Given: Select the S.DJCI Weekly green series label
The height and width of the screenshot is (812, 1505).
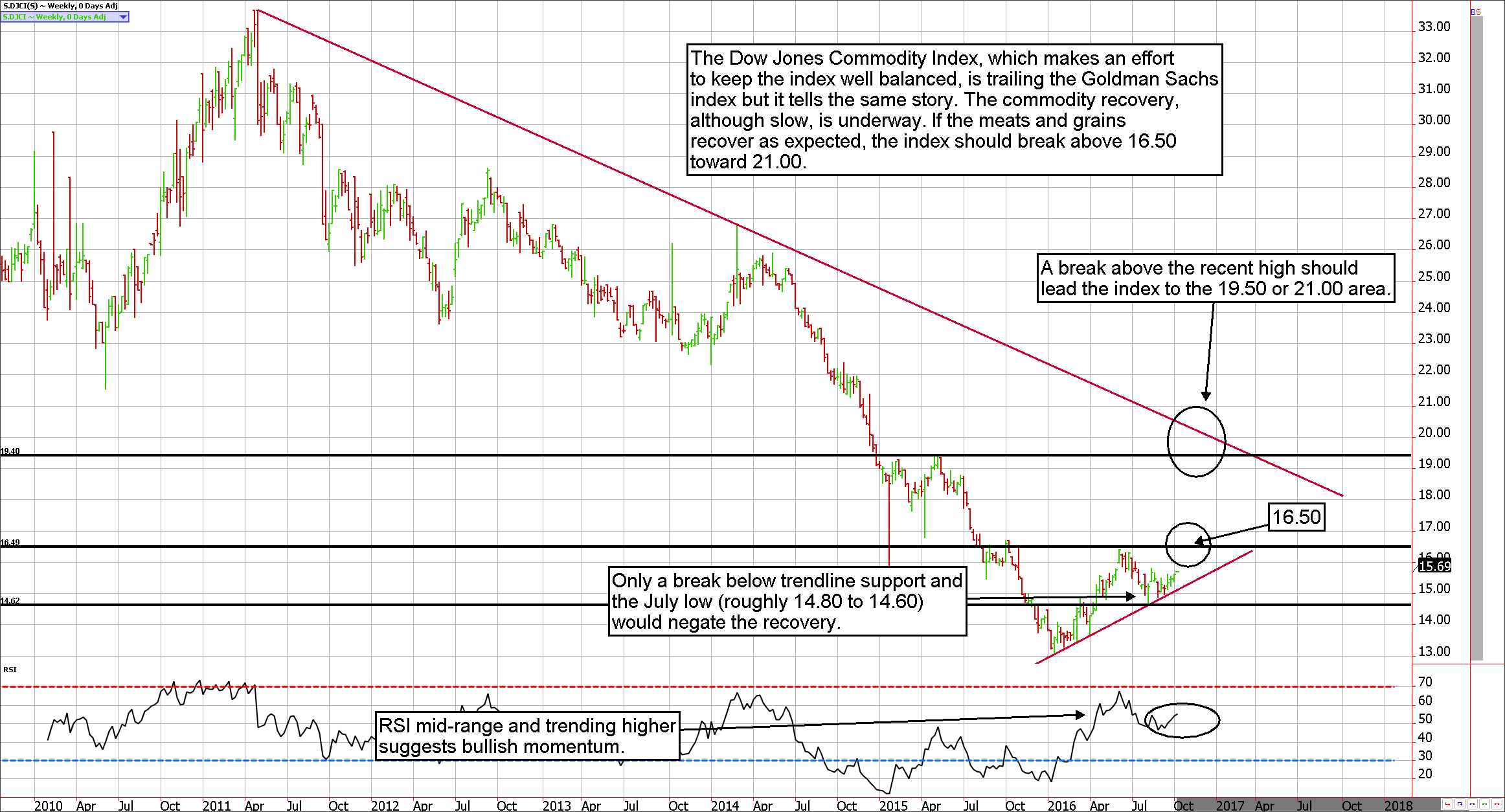Looking at the screenshot, I should [55, 17].
